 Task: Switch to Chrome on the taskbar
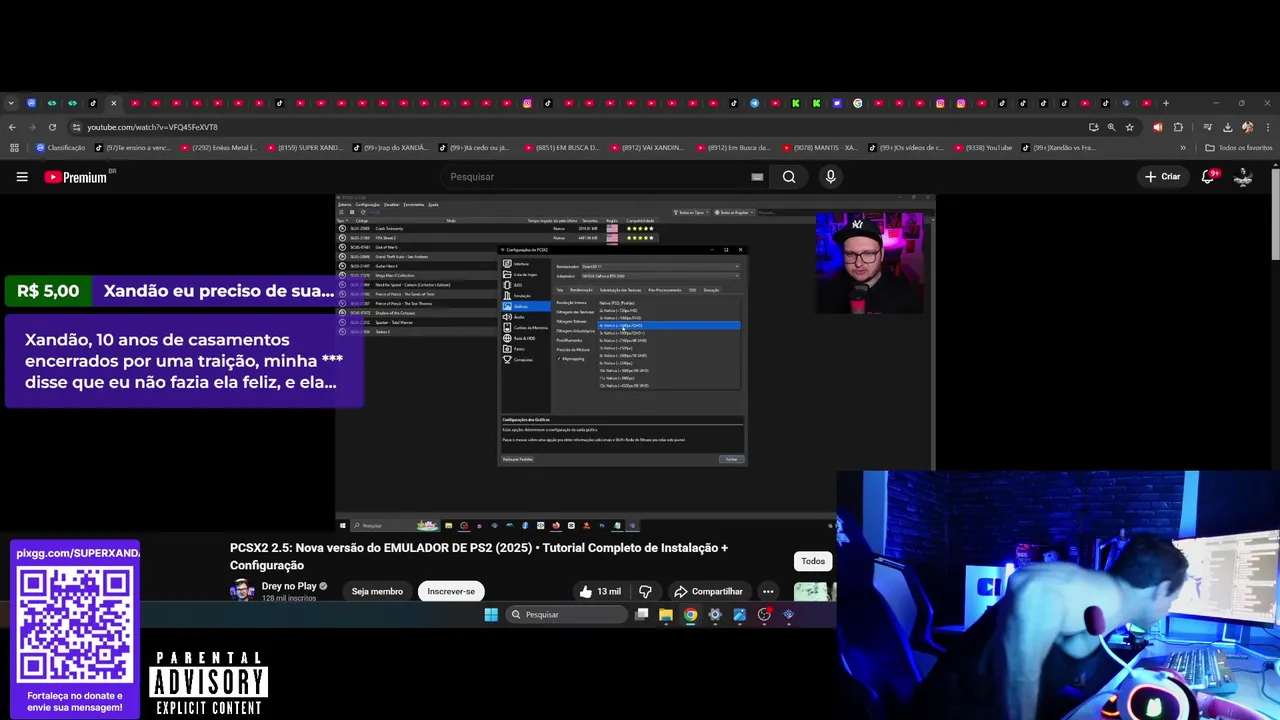[690, 614]
